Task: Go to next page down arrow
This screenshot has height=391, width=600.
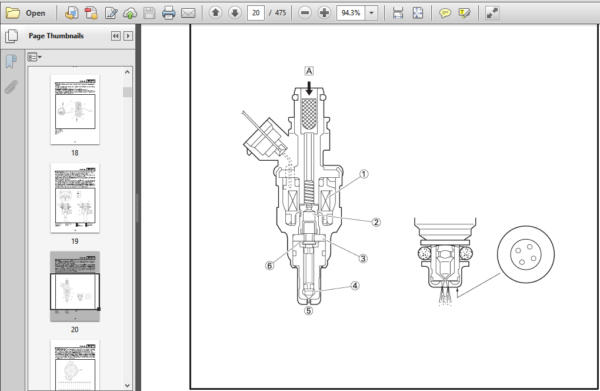Action: pos(235,13)
